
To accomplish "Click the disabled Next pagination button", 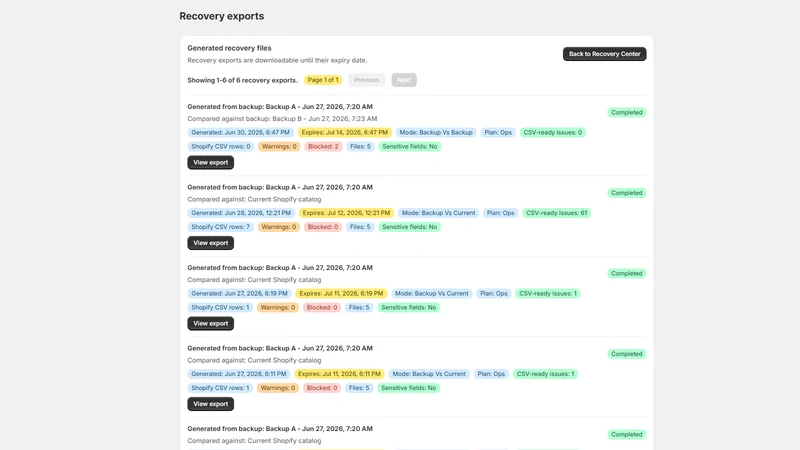I will [x=404, y=80].
